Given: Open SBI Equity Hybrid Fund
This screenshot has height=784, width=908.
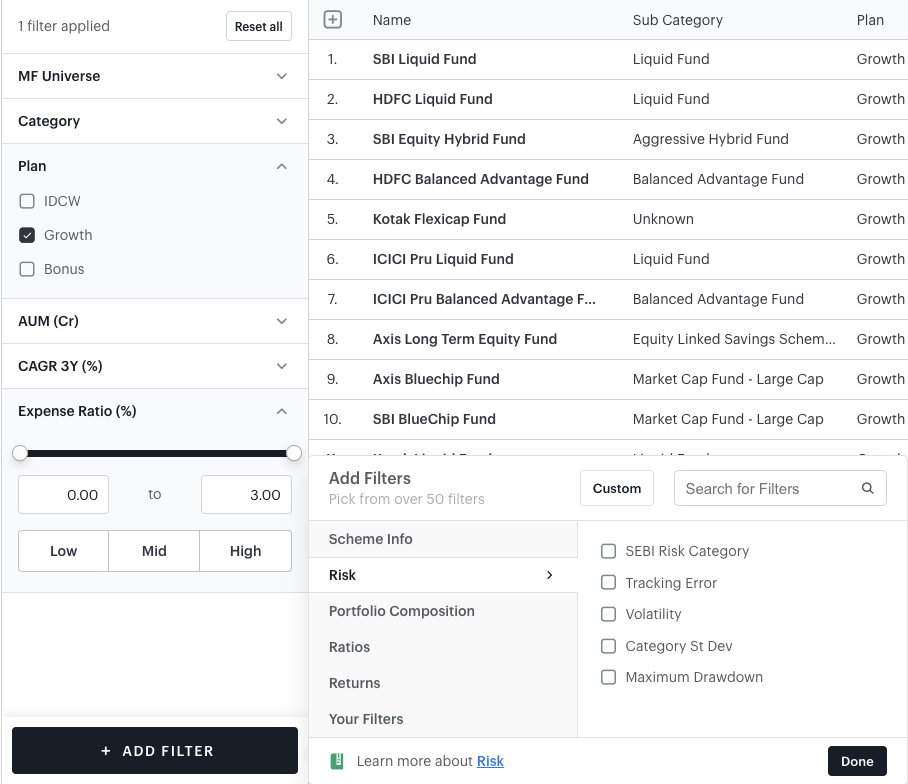Looking at the screenshot, I should click(449, 139).
